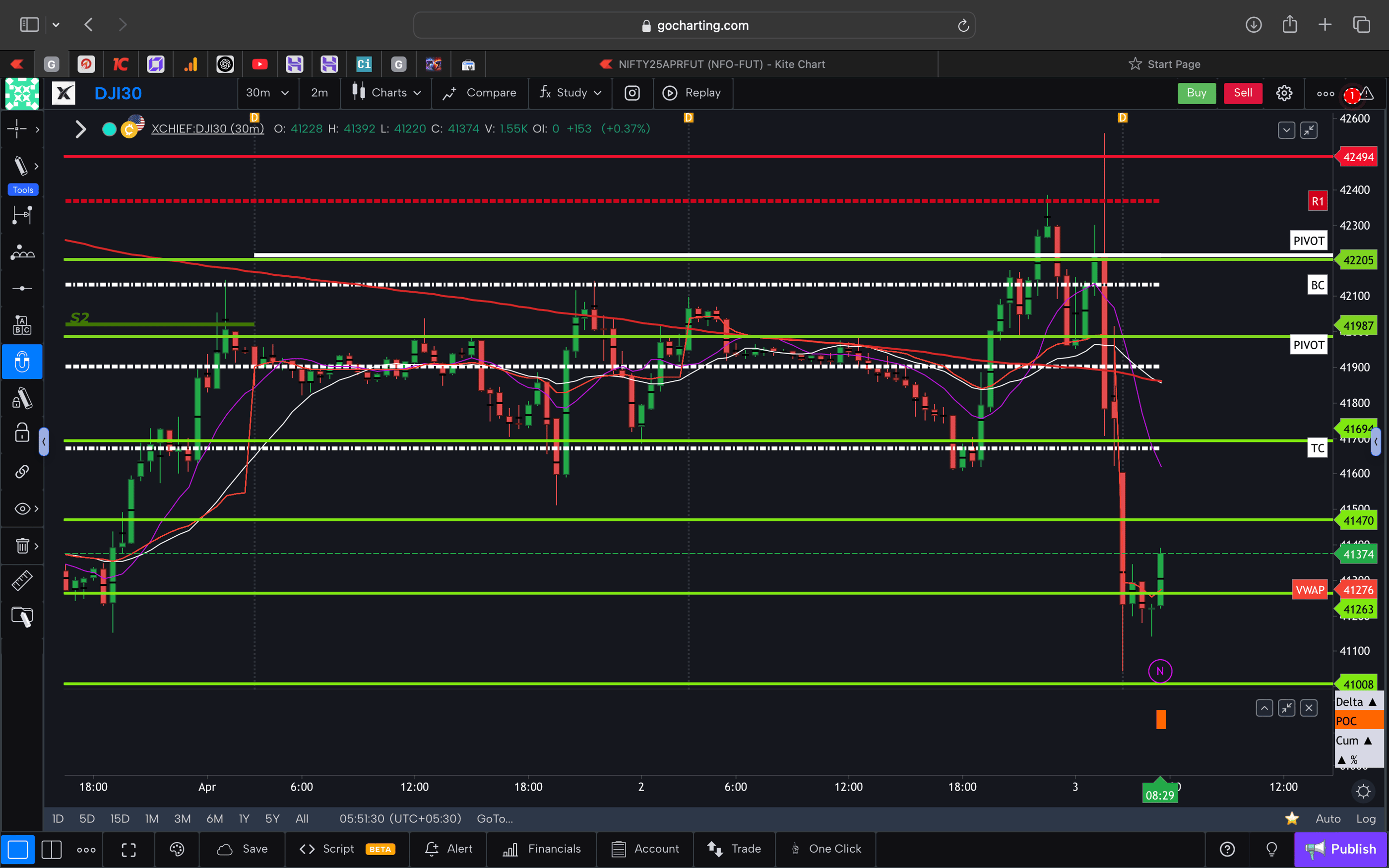Image resolution: width=1389 pixels, height=868 pixels.
Task: Click the XCHIEF:DJI30 symbol link
Action: (x=208, y=128)
